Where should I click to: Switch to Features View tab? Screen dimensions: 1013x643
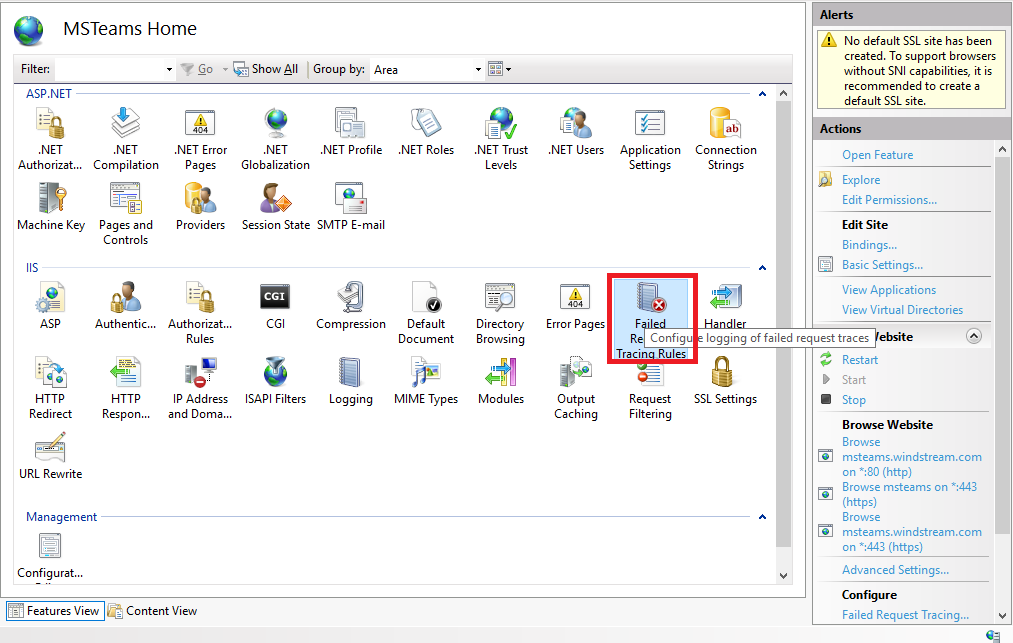[x=55, y=611]
